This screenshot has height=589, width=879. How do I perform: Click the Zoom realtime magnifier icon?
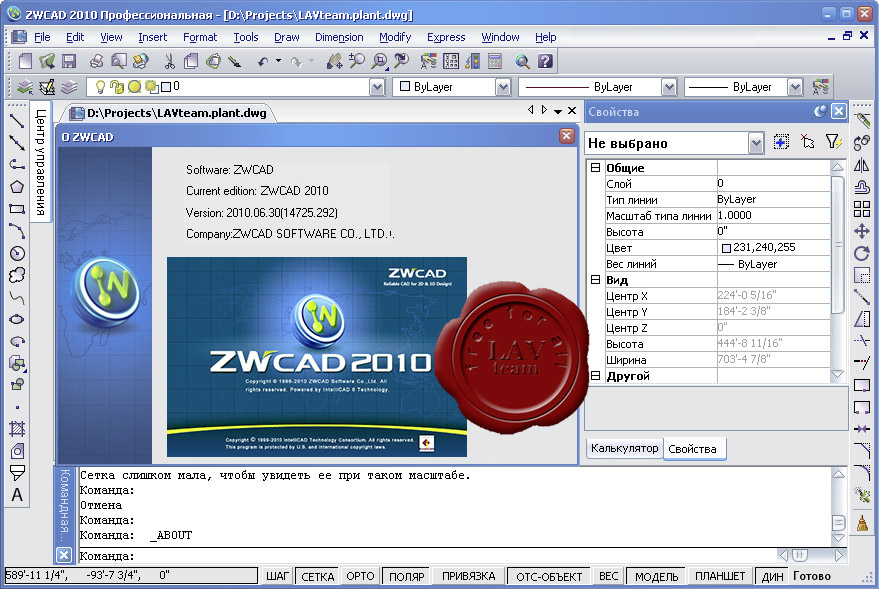tap(357, 61)
